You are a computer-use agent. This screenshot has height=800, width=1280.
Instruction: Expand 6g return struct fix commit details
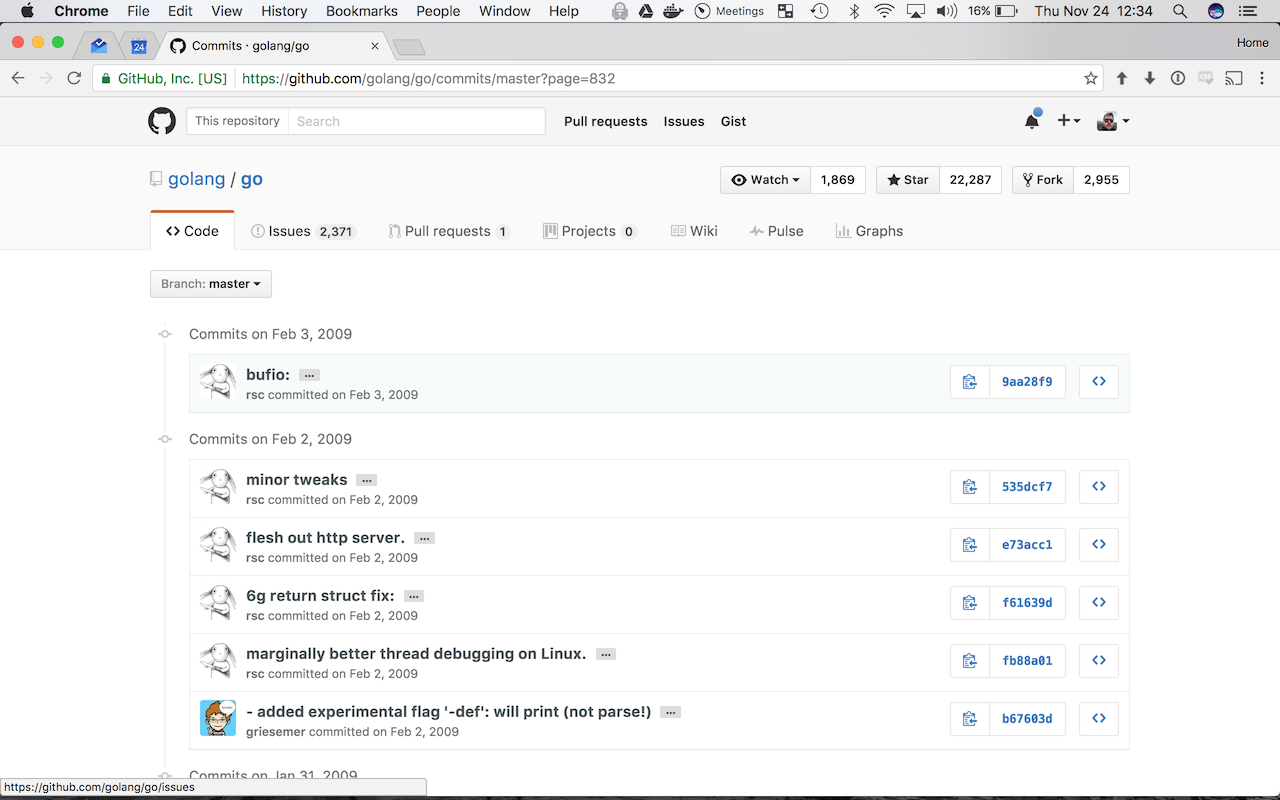414,596
